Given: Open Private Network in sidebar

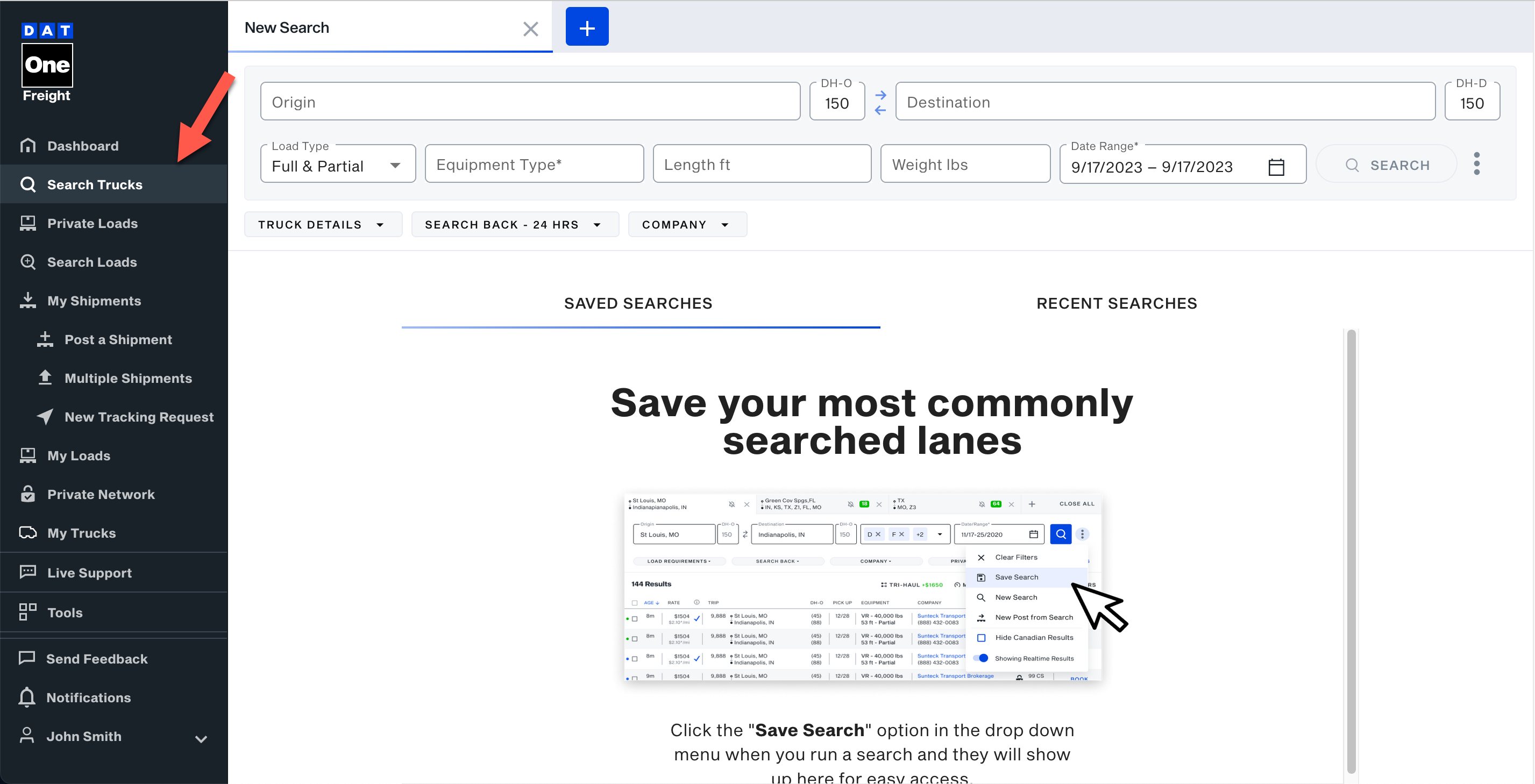Looking at the screenshot, I should (x=100, y=494).
